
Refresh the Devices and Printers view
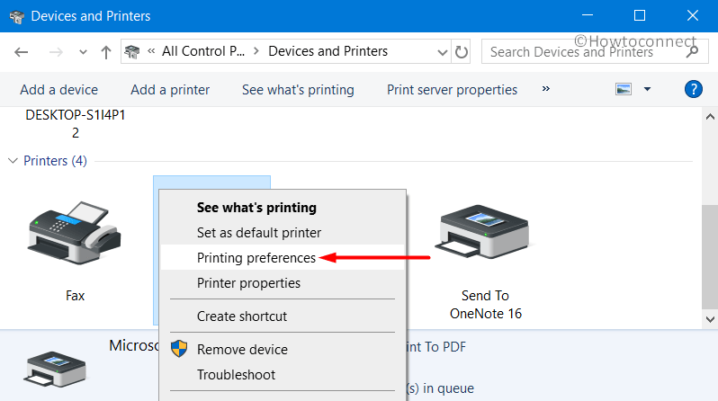click(461, 52)
